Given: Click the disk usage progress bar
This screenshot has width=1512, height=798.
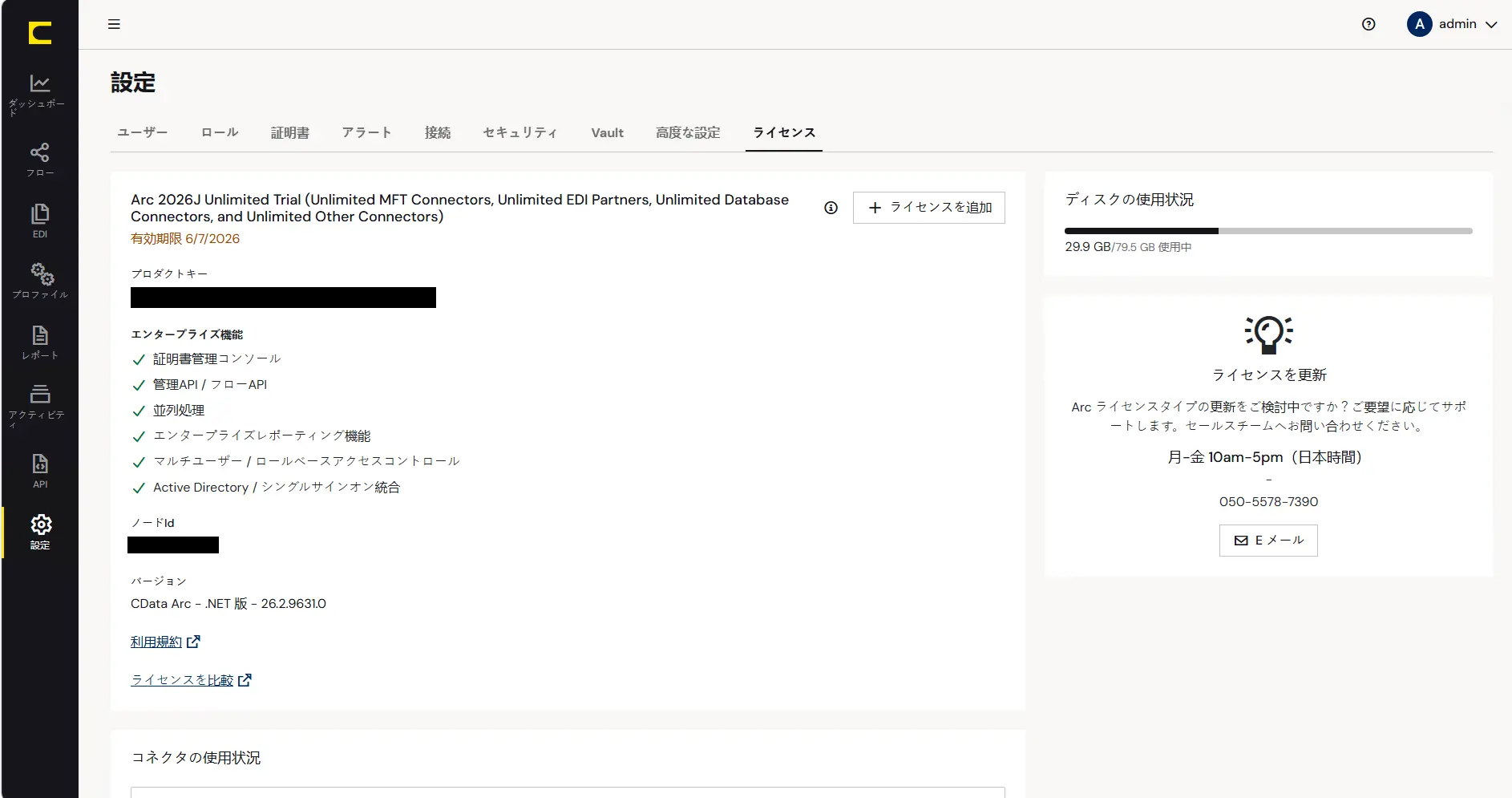Looking at the screenshot, I should click(1268, 231).
